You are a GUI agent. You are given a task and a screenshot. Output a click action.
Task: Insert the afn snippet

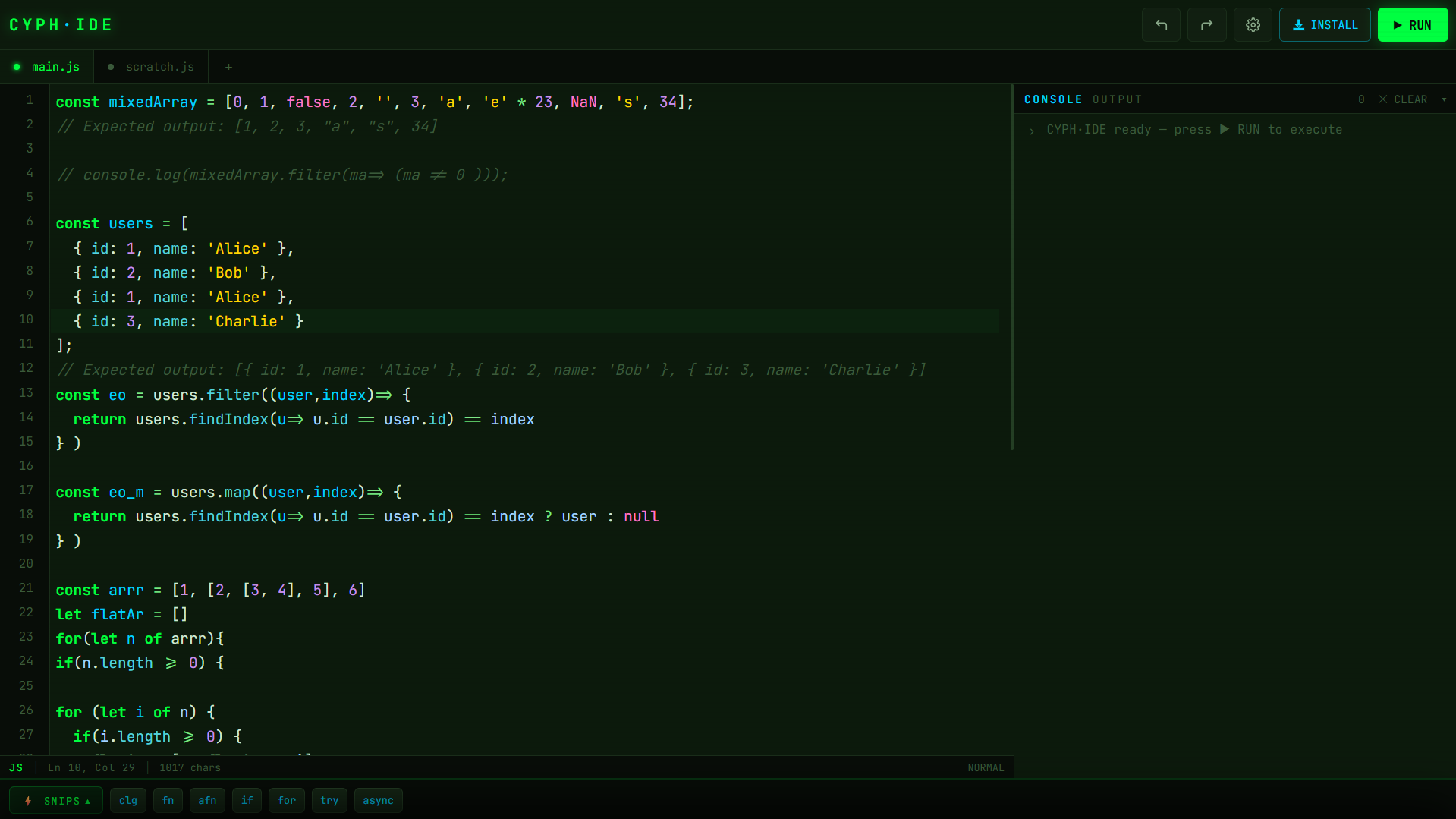point(207,801)
